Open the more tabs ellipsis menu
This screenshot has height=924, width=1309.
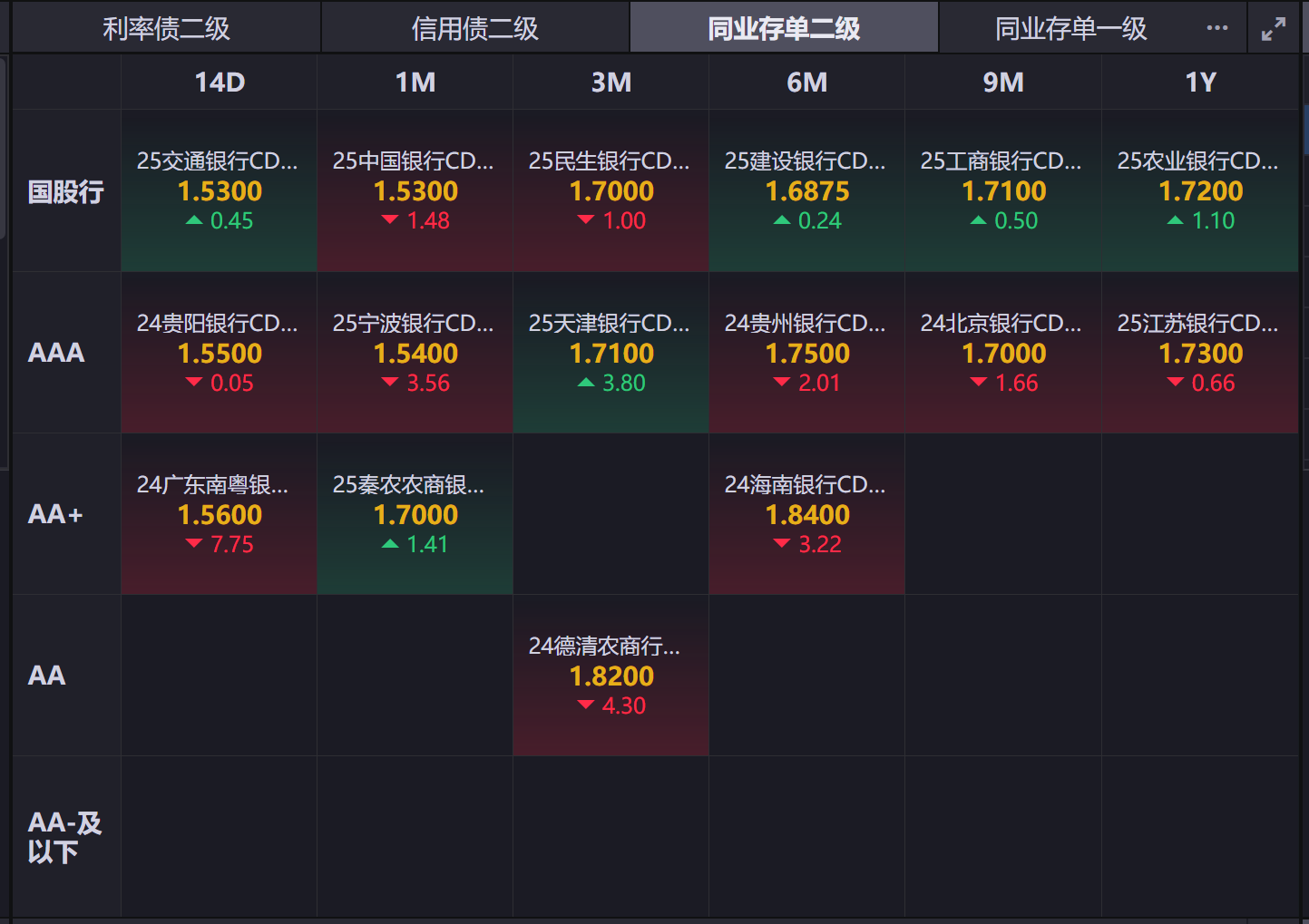(x=1217, y=28)
